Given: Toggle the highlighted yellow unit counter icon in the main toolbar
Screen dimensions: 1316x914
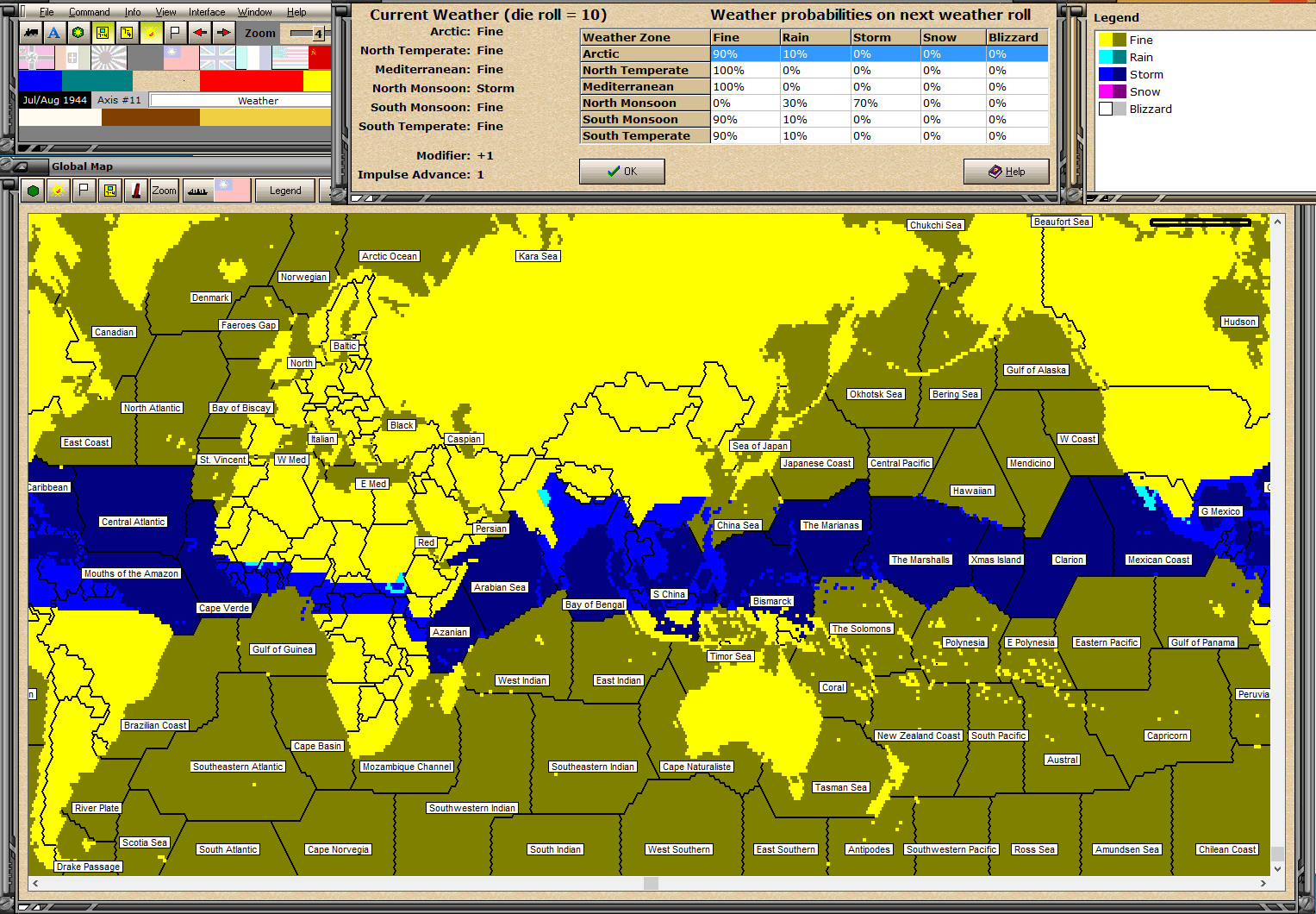Looking at the screenshot, I should point(103,33).
